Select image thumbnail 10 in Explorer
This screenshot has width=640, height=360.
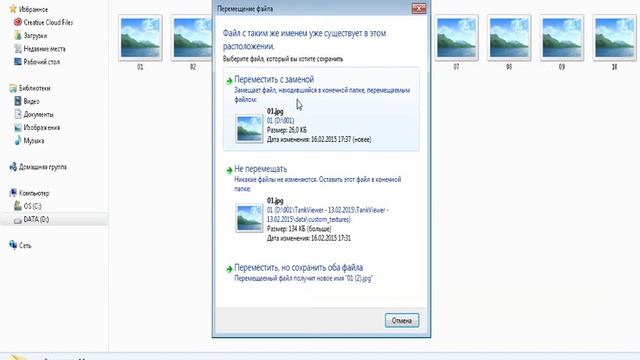click(614, 38)
